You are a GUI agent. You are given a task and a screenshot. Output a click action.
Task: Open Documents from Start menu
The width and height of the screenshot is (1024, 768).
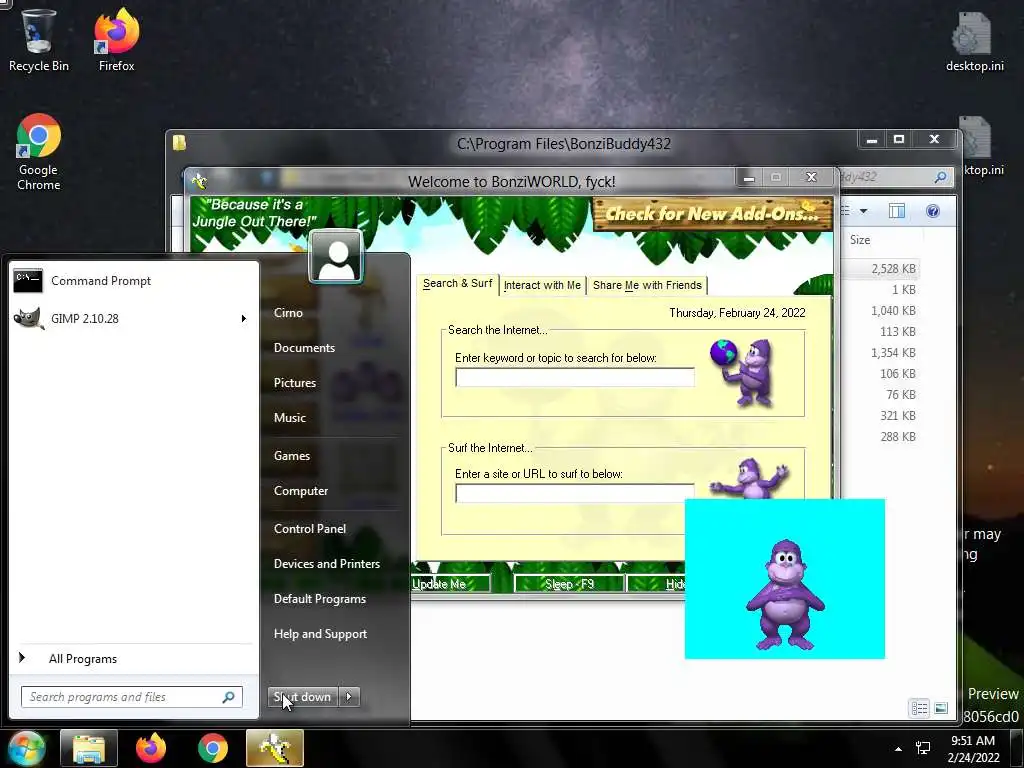click(x=304, y=348)
